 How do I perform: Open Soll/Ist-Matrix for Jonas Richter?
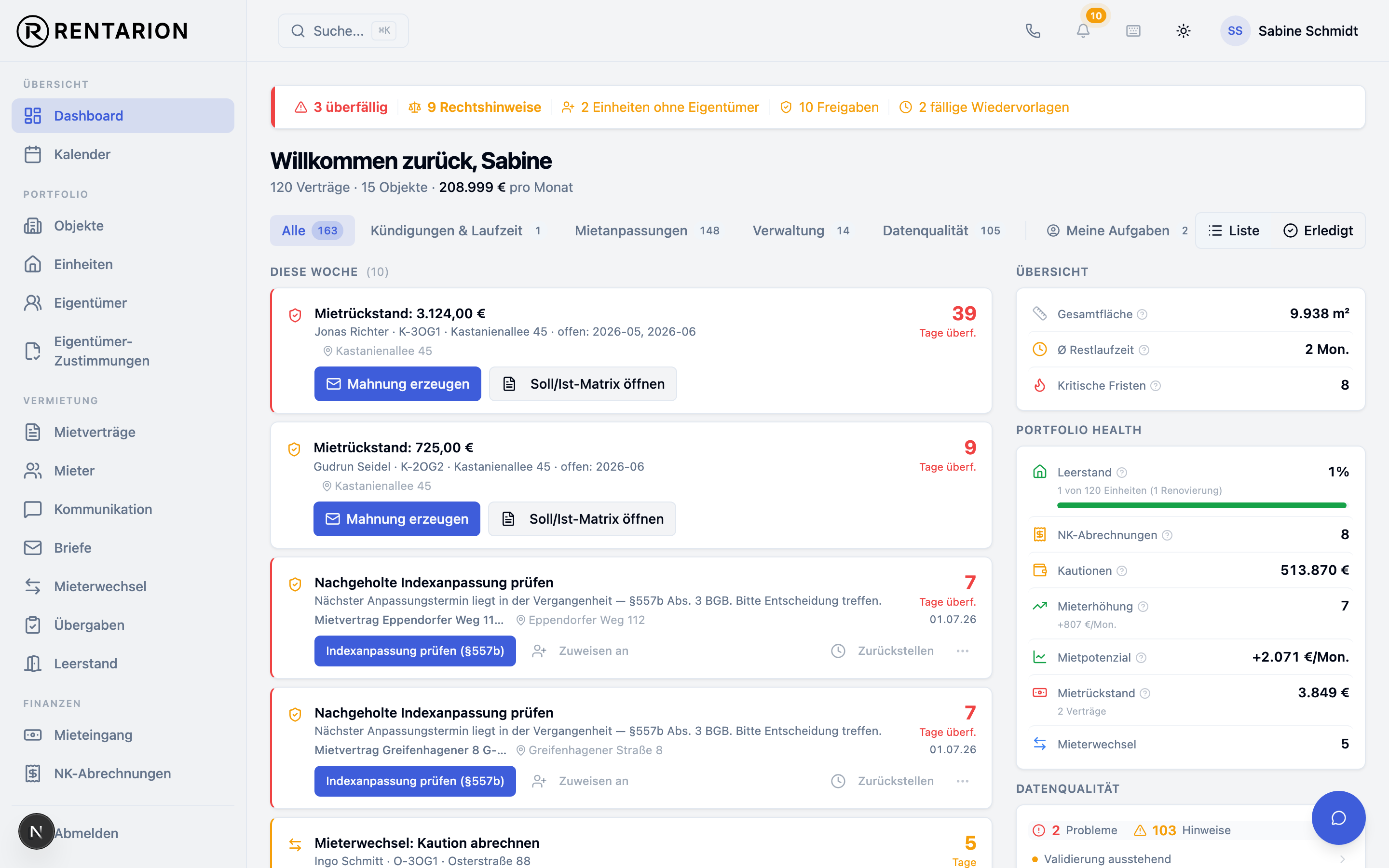(x=583, y=383)
